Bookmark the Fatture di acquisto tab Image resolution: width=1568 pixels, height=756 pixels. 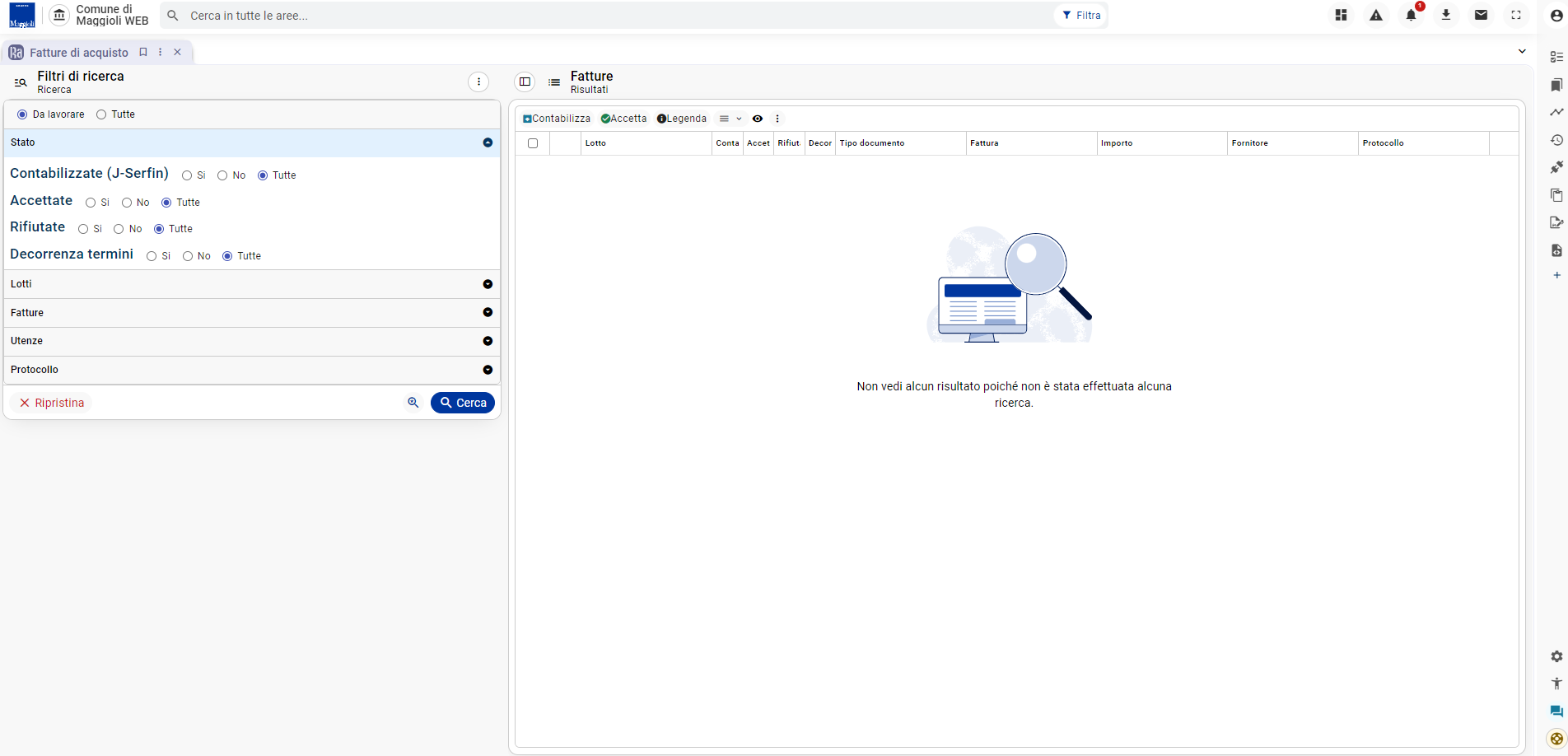(143, 52)
